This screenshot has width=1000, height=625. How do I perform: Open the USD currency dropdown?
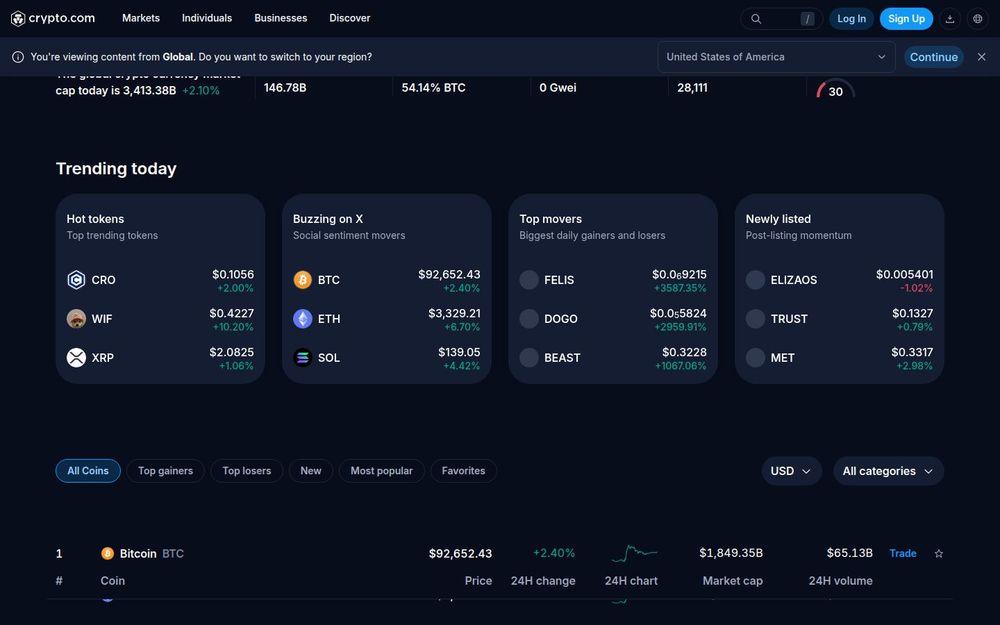791,471
